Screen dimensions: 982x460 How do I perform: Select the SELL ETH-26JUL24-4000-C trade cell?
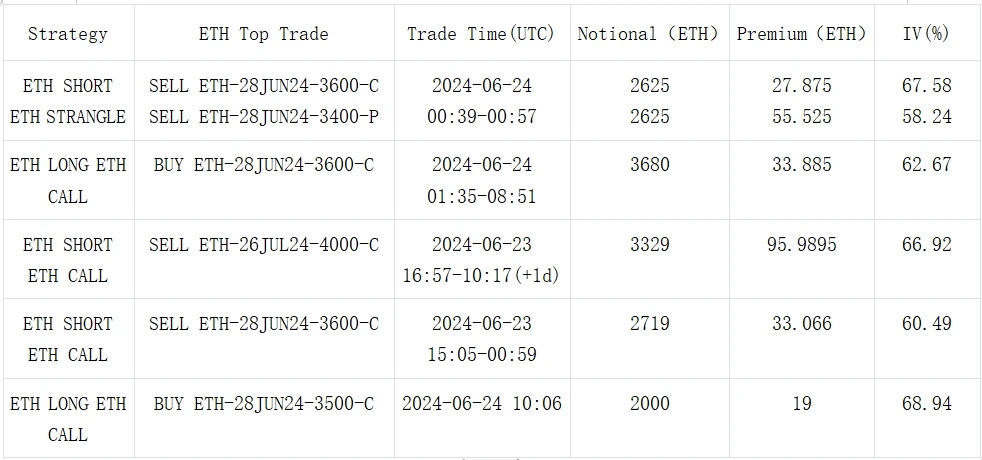pos(263,245)
